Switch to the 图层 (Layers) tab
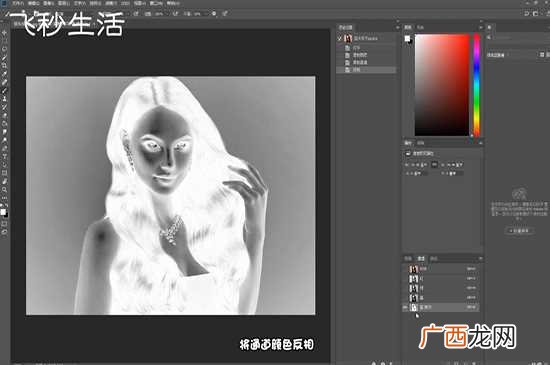The height and width of the screenshot is (365, 550). (x=408, y=258)
